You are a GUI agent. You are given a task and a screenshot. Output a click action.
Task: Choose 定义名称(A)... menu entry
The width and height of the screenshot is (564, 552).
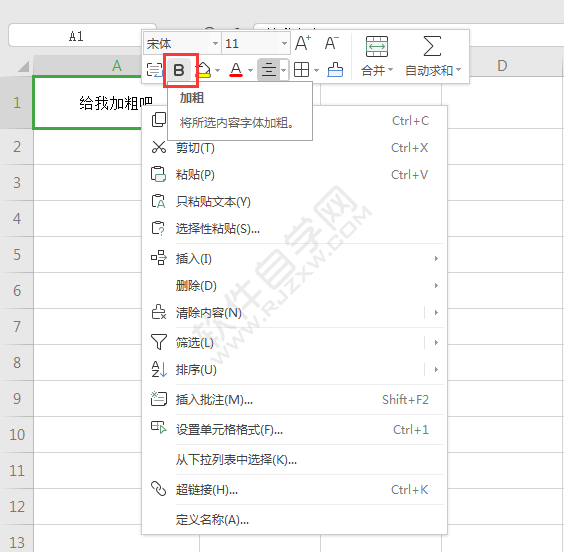pyautogui.click(x=294, y=520)
